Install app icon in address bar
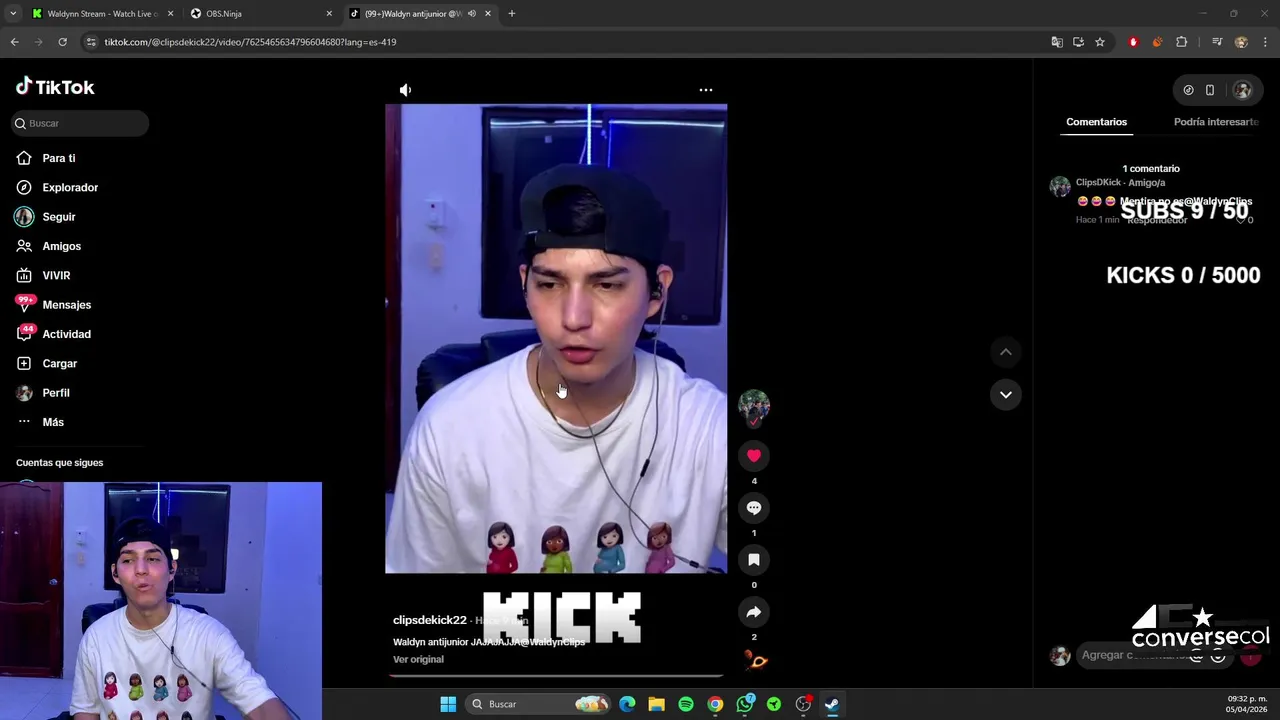1280x720 pixels. tap(1078, 42)
